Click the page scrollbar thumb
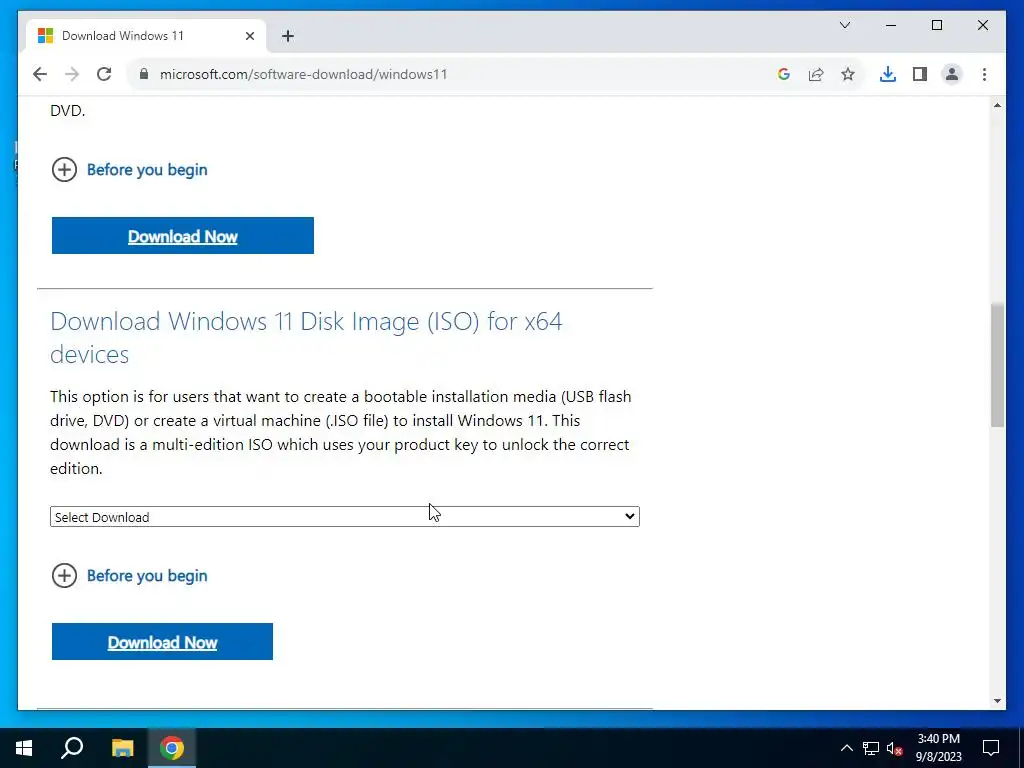This screenshot has width=1024, height=768. (x=997, y=365)
